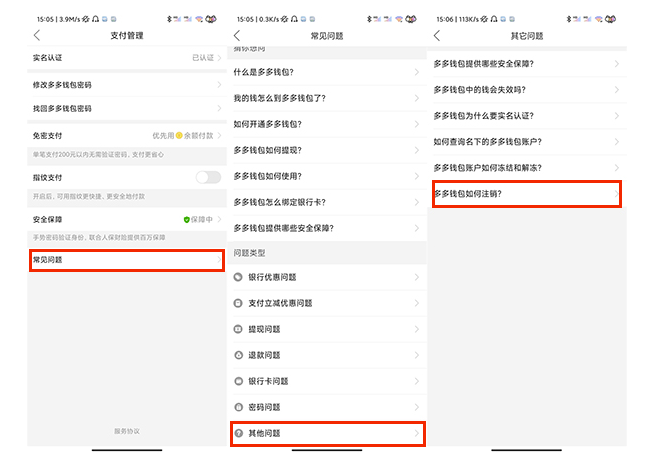Click 提现问题 category label
The width and height of the screenshot is (649, 465).
point(264,330)
